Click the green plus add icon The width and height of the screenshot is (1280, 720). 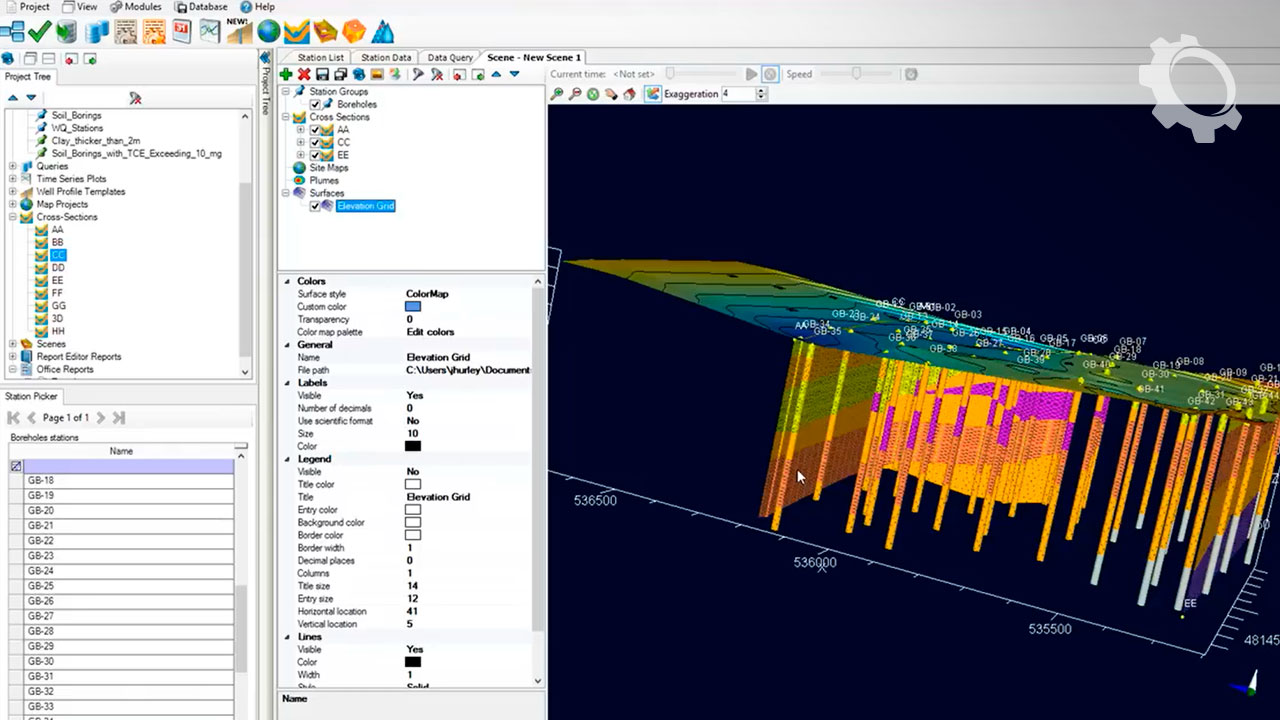[x=286, y=75]
